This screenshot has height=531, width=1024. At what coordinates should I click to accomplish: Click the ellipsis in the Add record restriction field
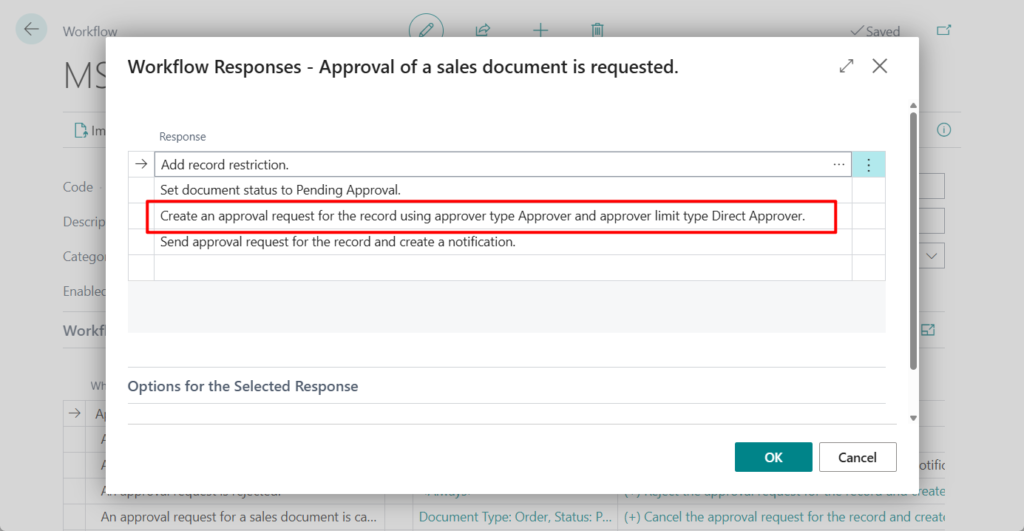point(838,165)
